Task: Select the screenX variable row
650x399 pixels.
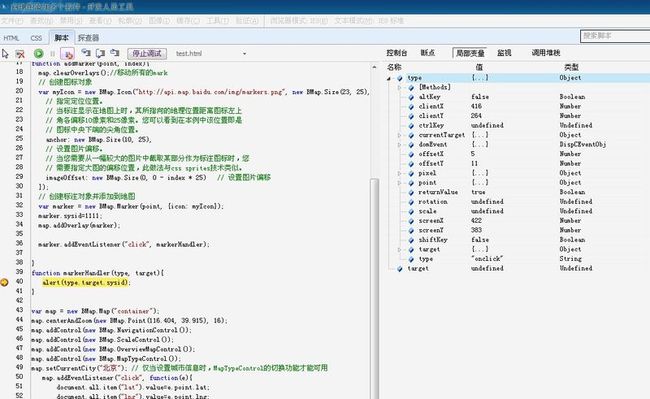Action: [x=518, y=220]
